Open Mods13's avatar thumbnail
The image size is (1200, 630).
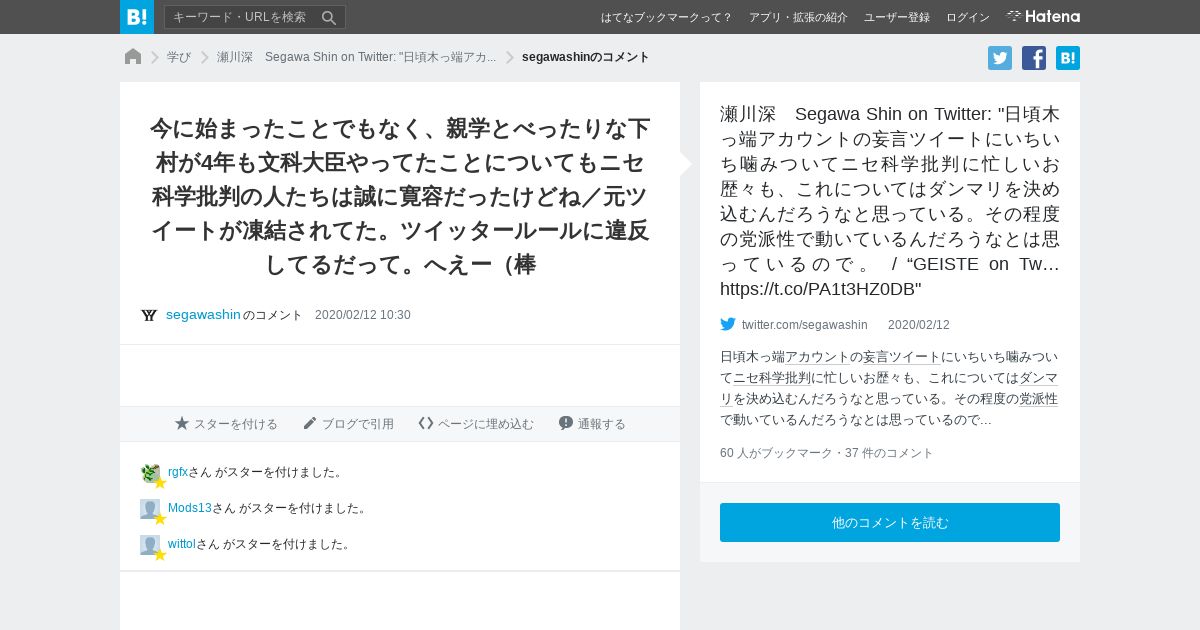(x=150, y=509)
